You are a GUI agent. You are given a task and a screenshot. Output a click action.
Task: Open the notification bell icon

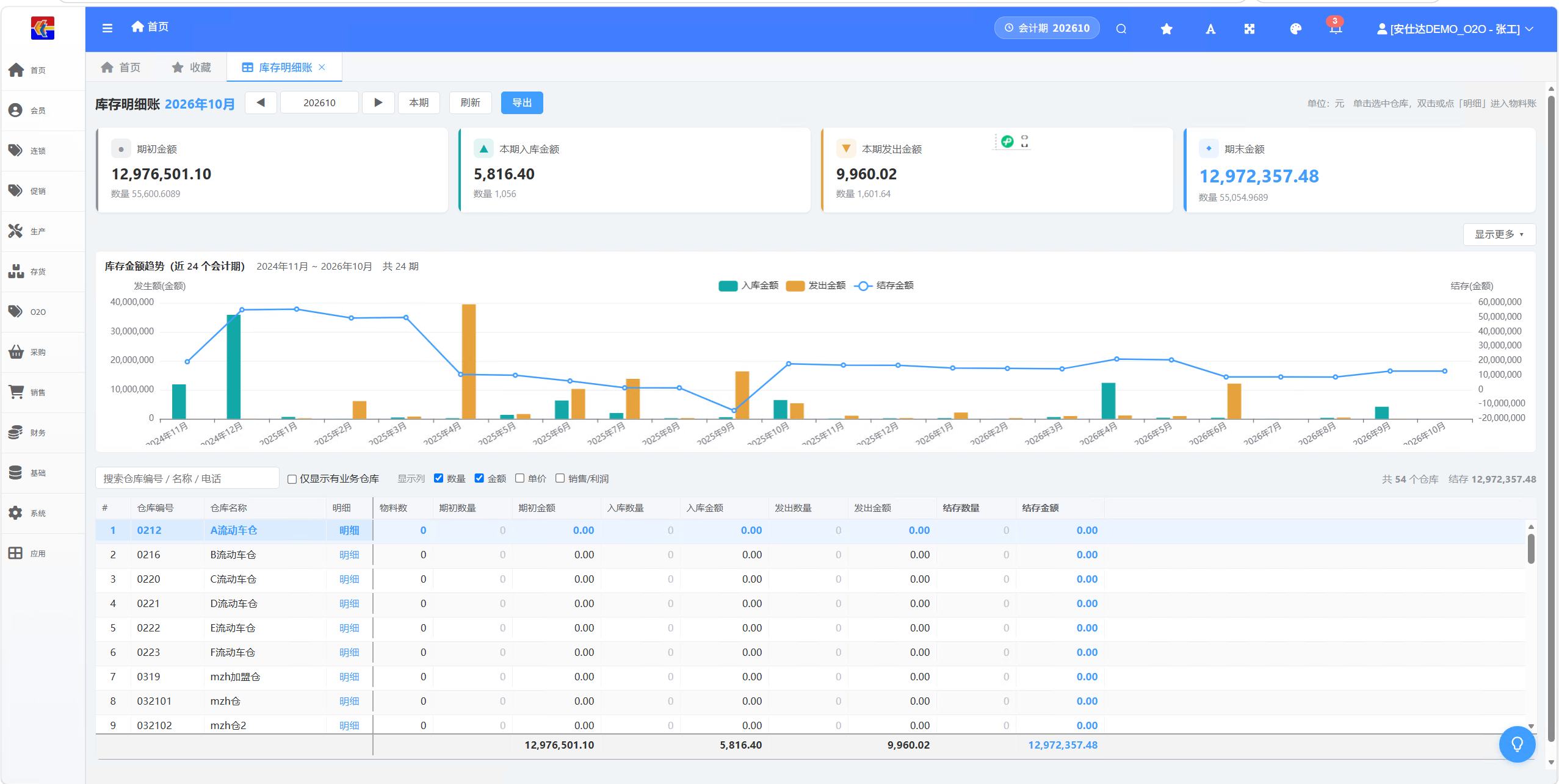coord(1335,29)
